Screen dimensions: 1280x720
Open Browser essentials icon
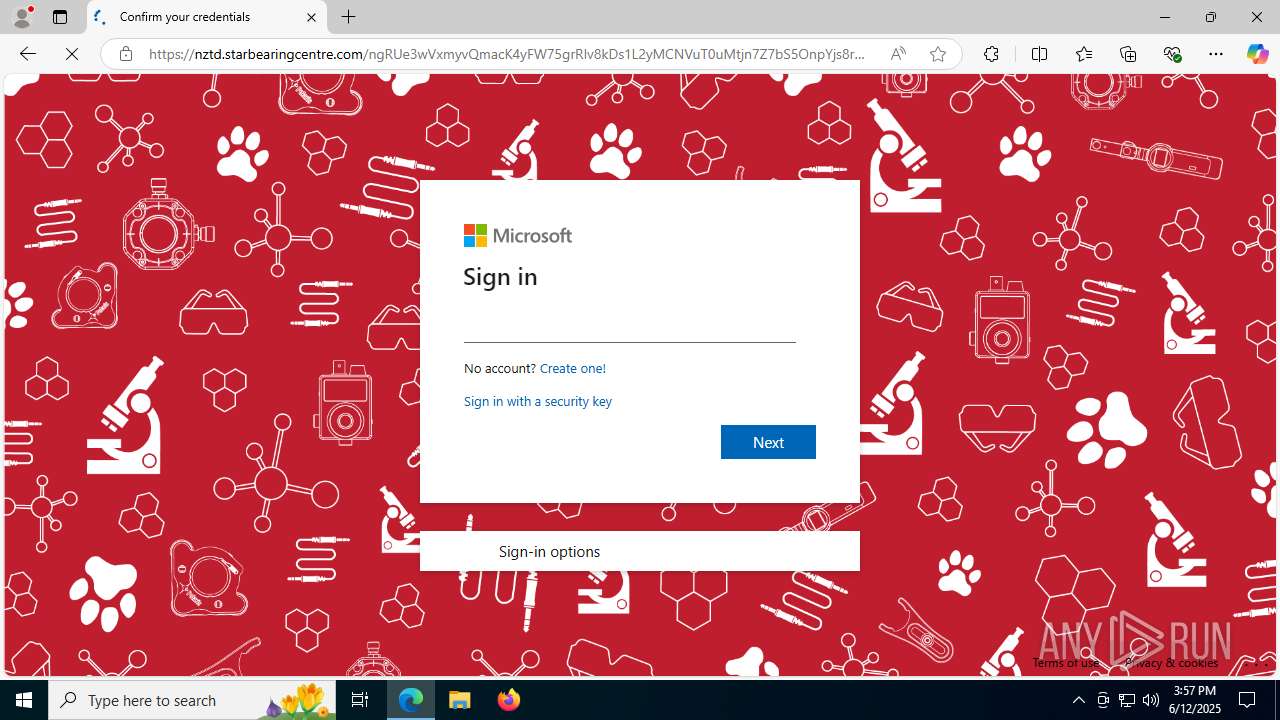coord(1172,54)
